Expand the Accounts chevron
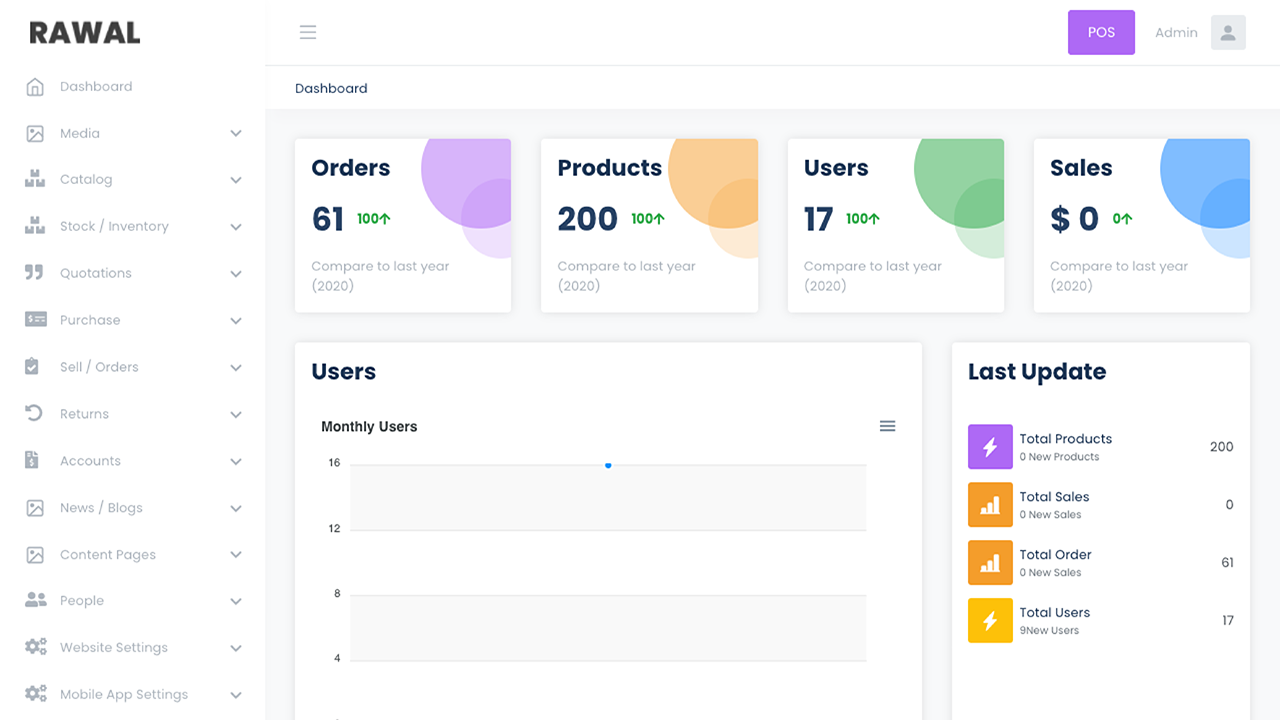Image resolution: width=1280 pixels, height=720 pixels. 236,461
